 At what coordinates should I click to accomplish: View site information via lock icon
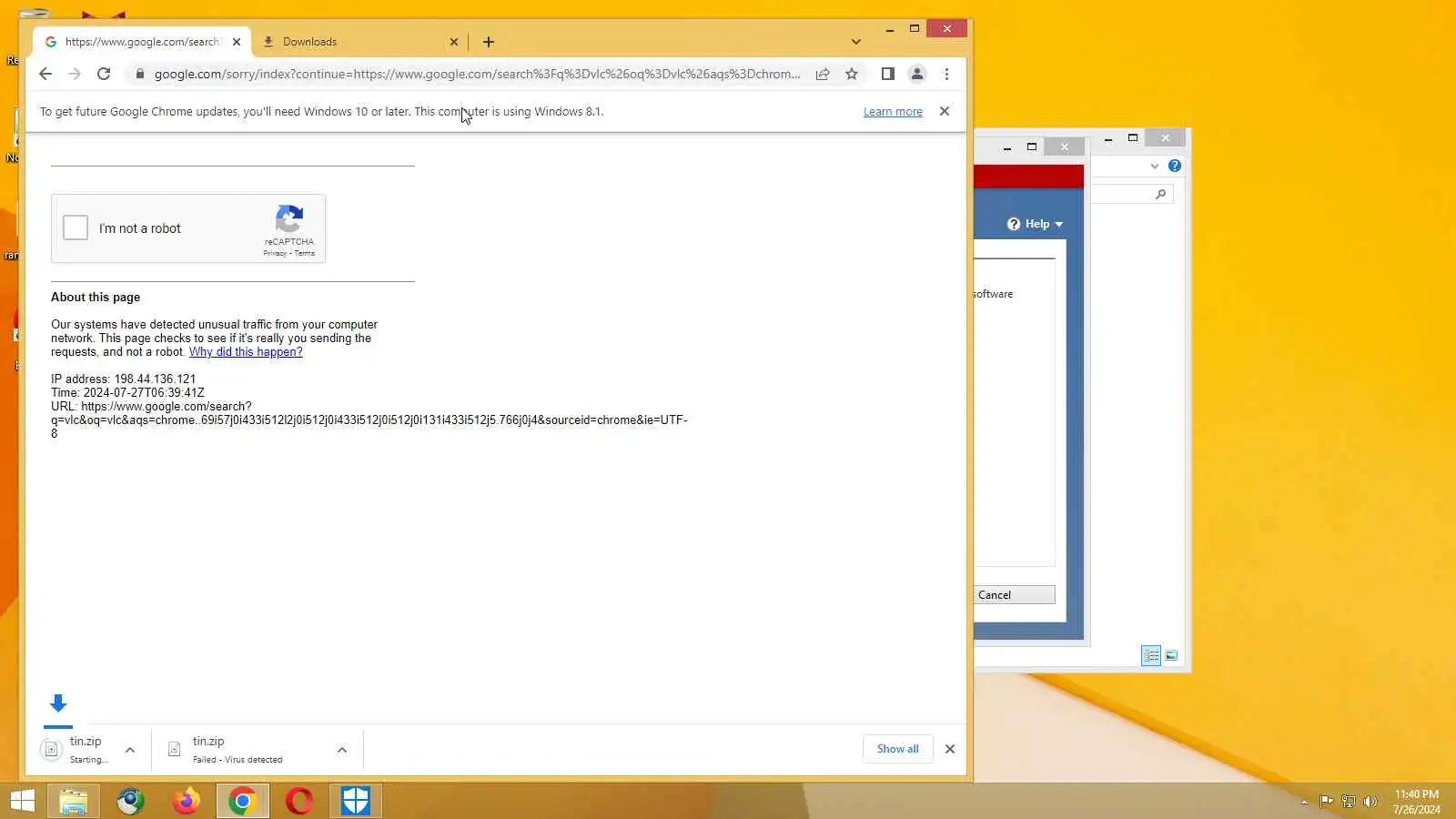[139, 74]
